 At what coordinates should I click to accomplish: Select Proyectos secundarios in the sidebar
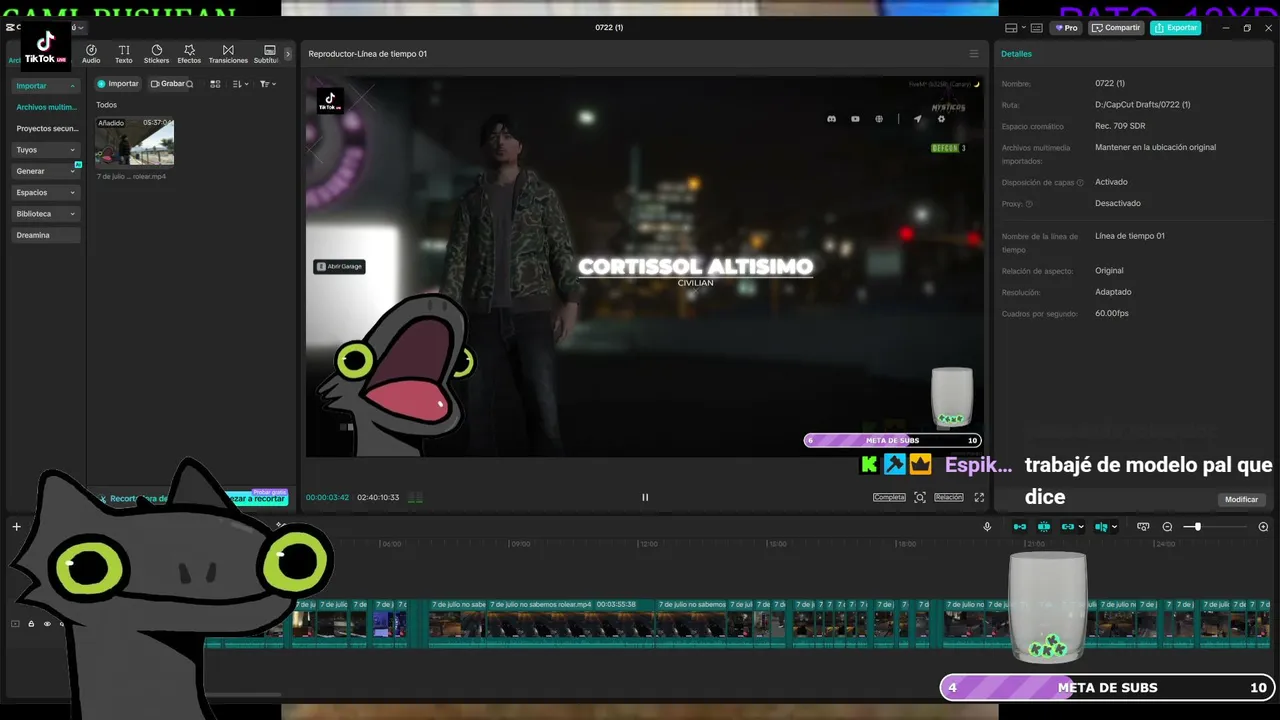[x=46, y=128]
